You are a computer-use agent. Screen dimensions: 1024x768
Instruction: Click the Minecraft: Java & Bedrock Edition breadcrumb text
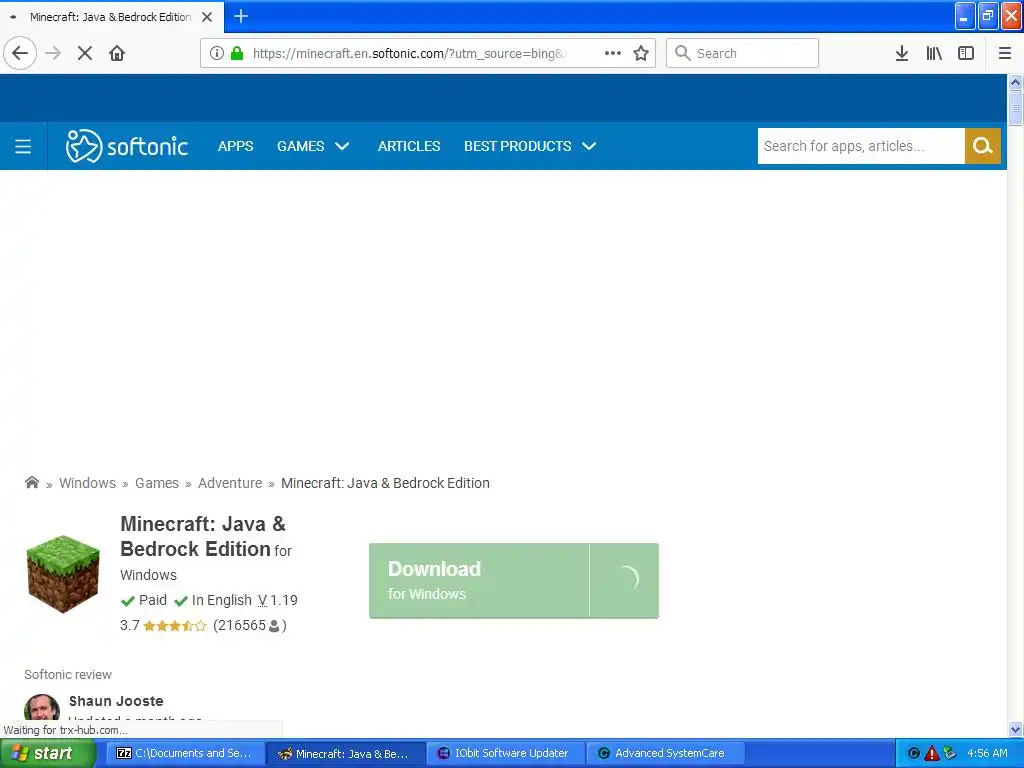pyautogui.click(x=385, y=483)
